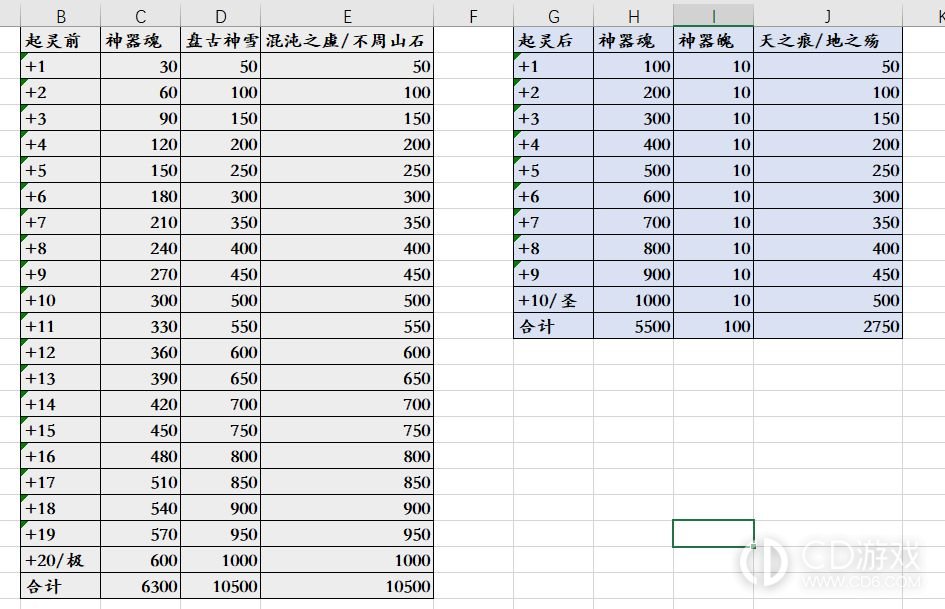
Task: Click the cell containing "120"
Action: pos(140,144)
